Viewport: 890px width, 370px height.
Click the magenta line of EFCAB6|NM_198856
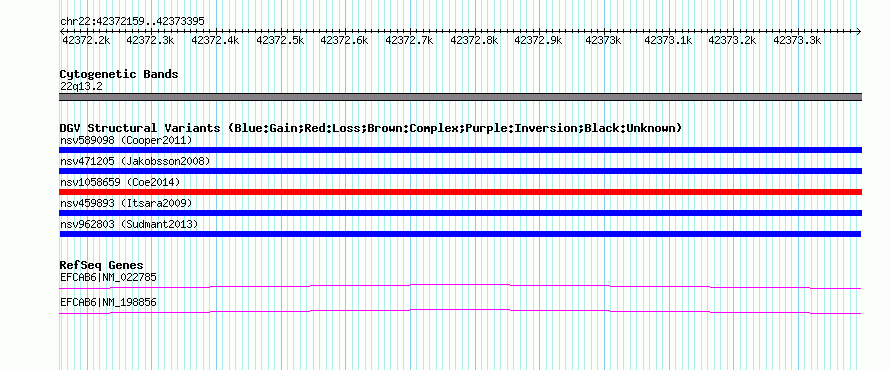point(460,312)
